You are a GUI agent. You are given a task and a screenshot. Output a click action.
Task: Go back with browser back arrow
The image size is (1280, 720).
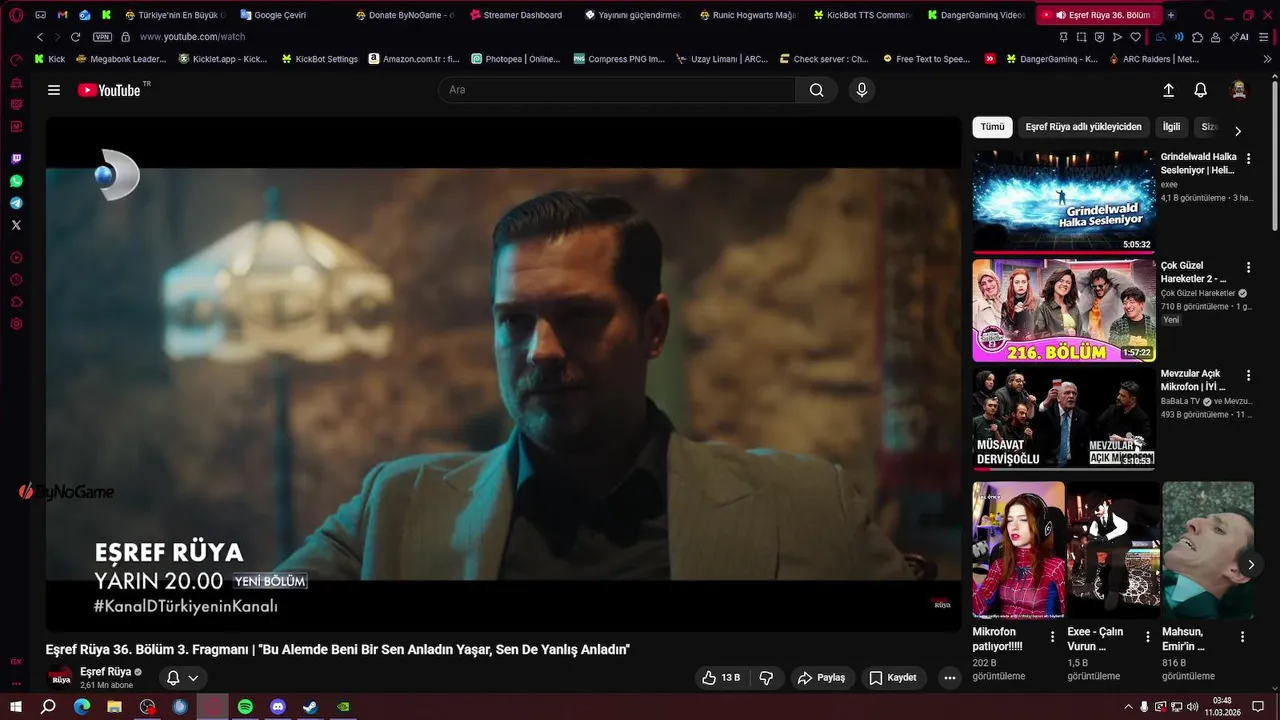point(40,37)
